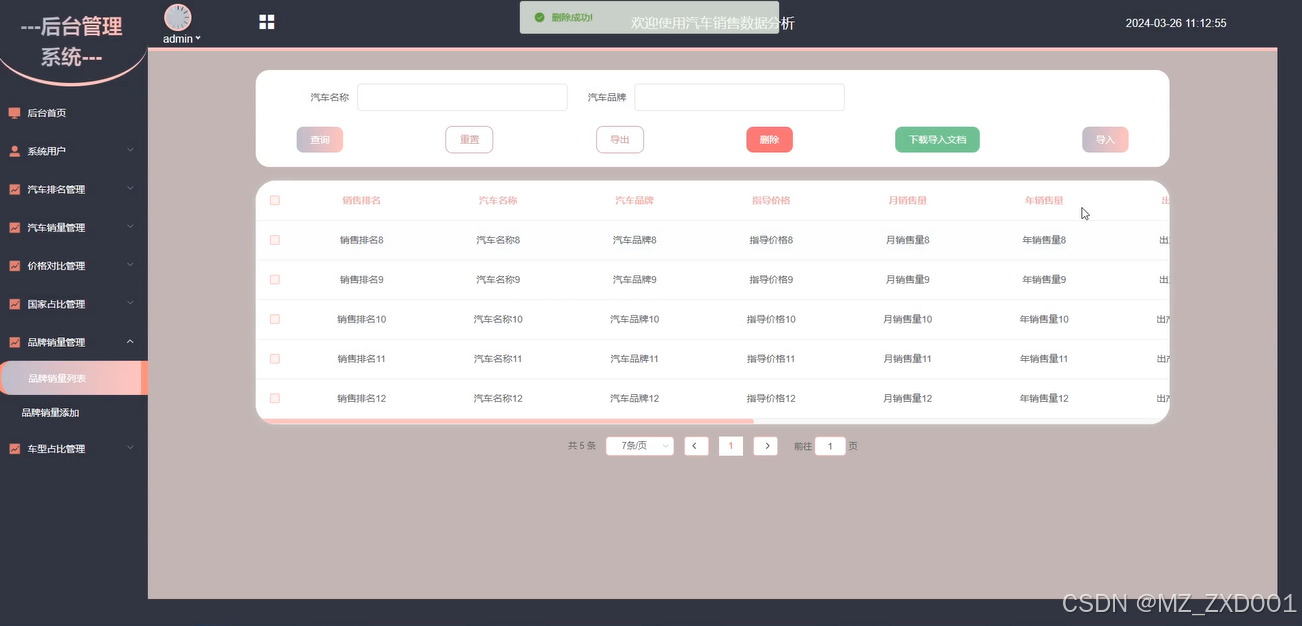Image resolution: width=1302 pixels, height=626 pixels.
Task: Click cell 年销售量8
Action: (1044, 240)
